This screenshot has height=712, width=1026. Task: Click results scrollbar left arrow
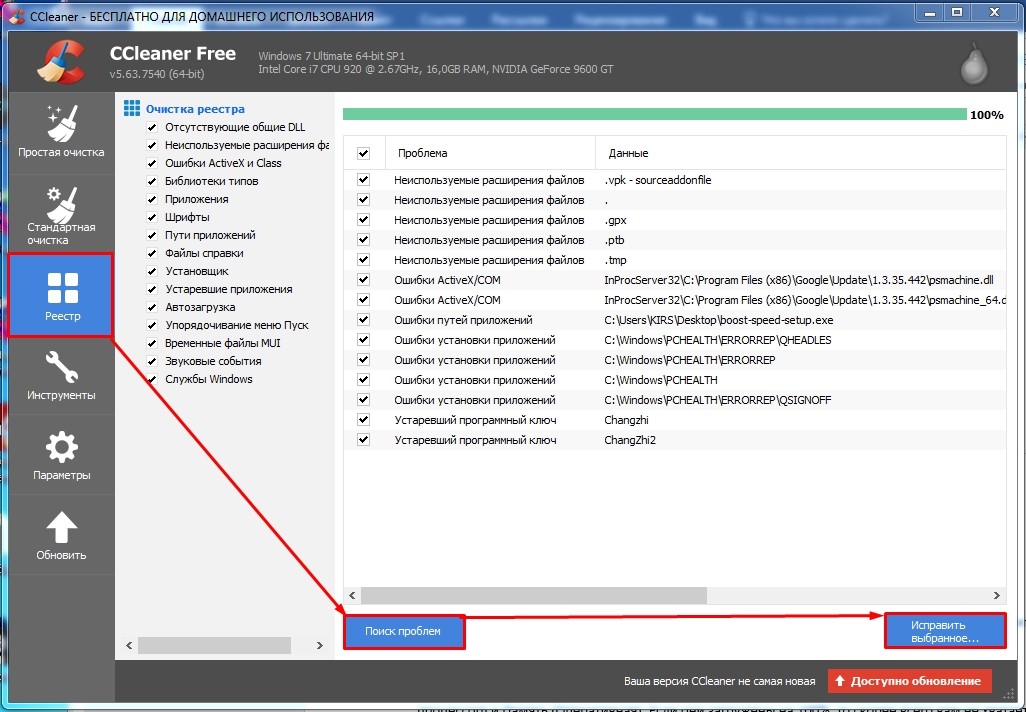pyautogui.click(x=352, y=596)
